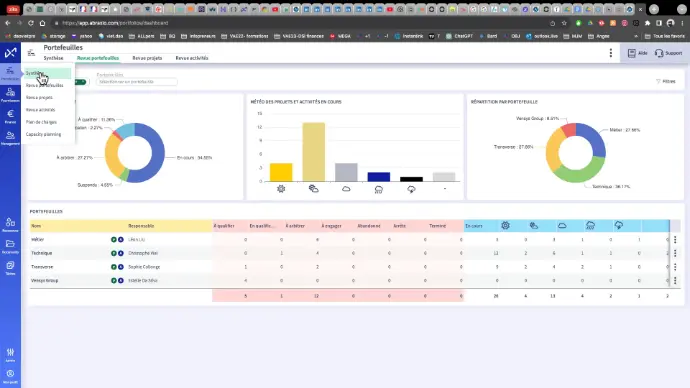This screenshot has width=690, height=388.
Task: Open the Tâches section in the sidebar
Action: tap(10, 267)
